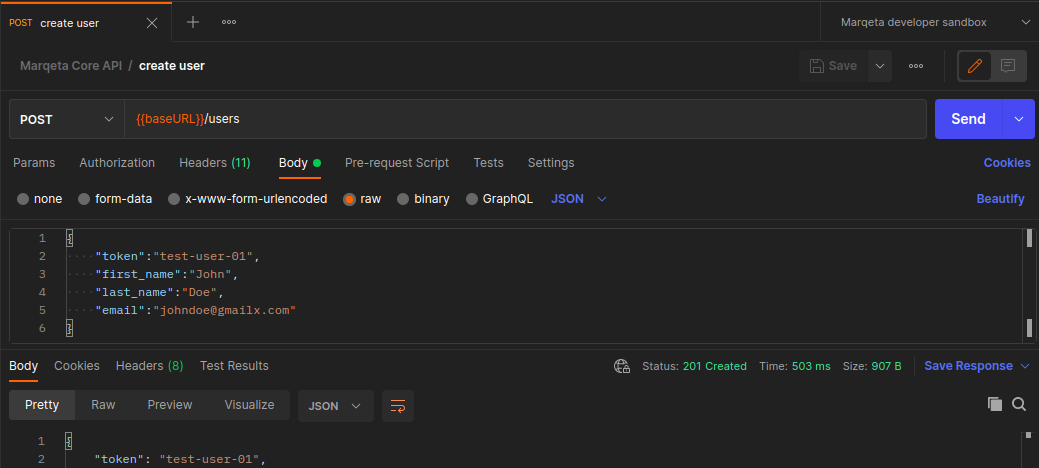This screenshot has width=1039, height=468.
Task: Click the Send button
Action: [x=968, y=119]
